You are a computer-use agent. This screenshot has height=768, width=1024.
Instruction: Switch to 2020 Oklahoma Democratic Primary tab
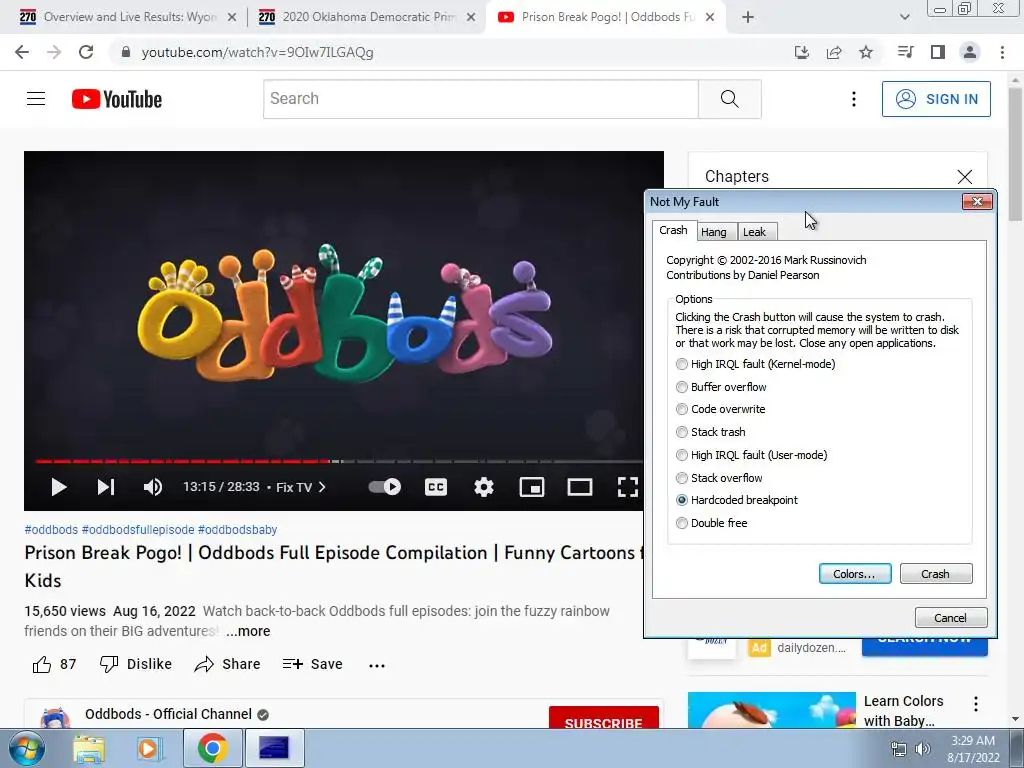(367, 17)
